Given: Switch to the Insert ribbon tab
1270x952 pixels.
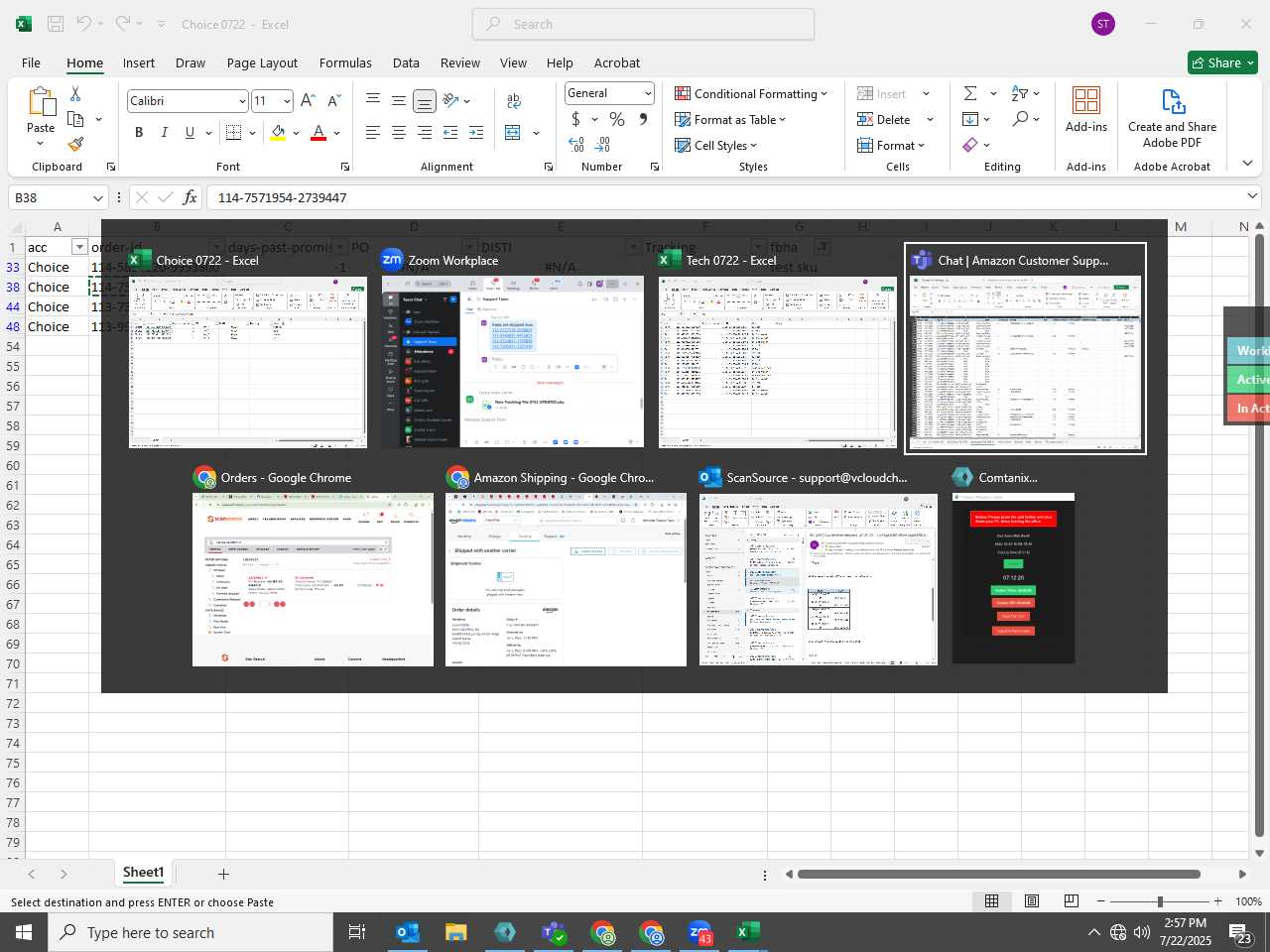Looking at the screenshot, I should (x=139, y=62).
